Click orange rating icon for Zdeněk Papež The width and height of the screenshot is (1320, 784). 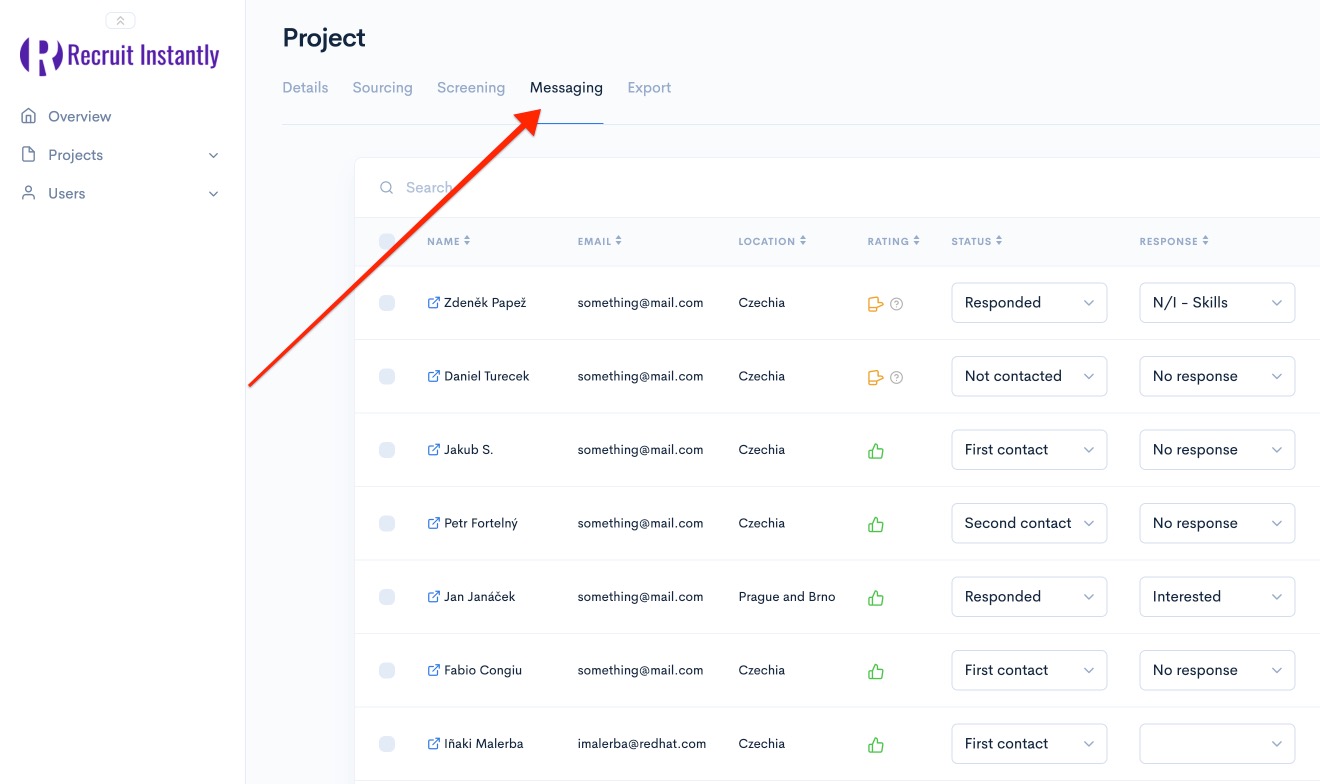click(x=876, y=304)
